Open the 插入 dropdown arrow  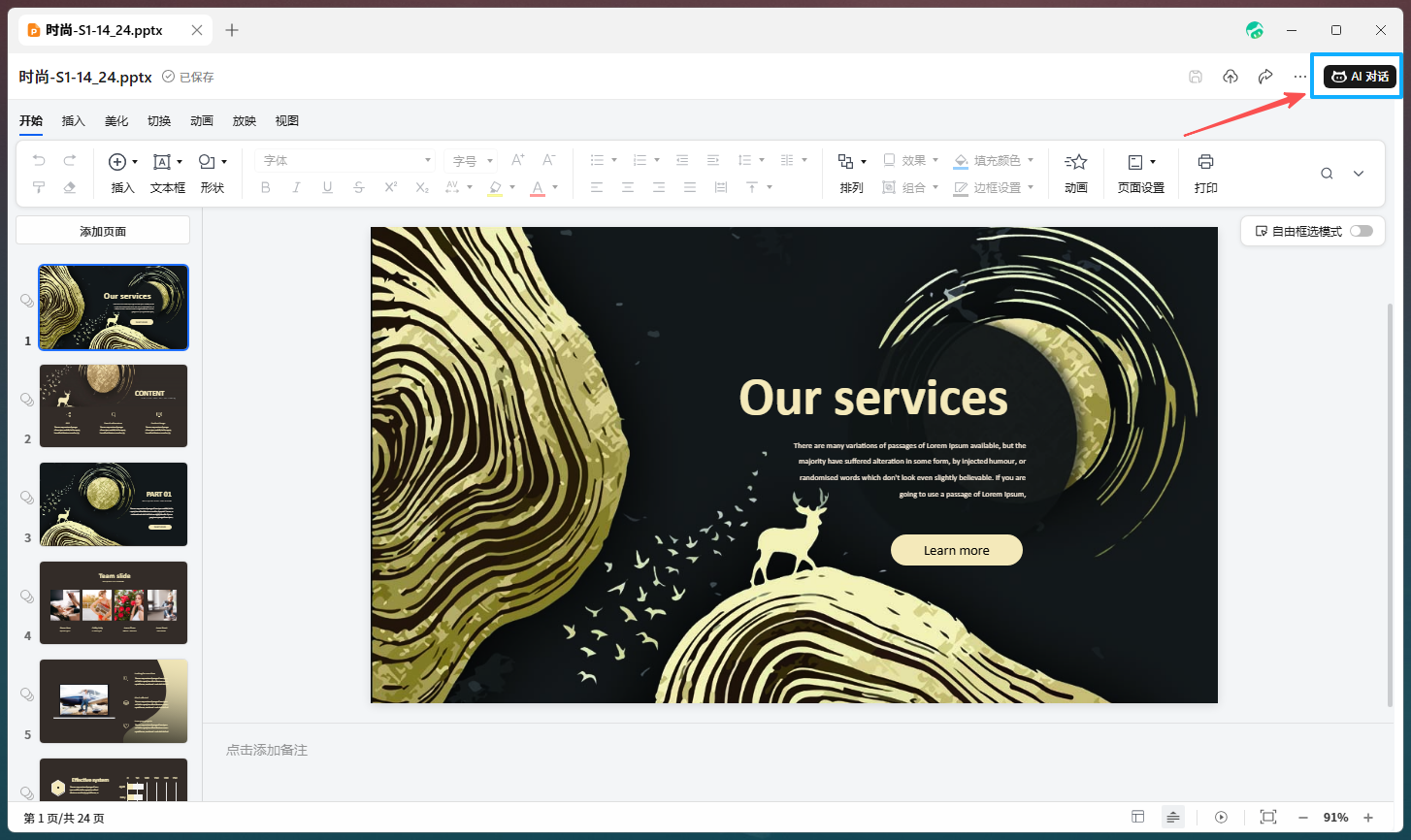click(135, 162)
